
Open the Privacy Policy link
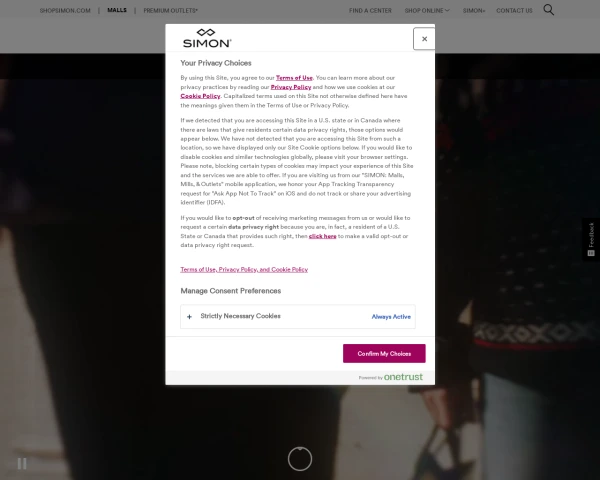[291, 87]
